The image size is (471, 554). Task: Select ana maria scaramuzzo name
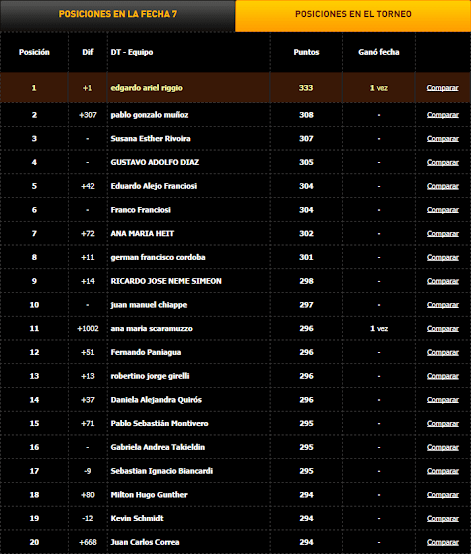tap(152, 329)
